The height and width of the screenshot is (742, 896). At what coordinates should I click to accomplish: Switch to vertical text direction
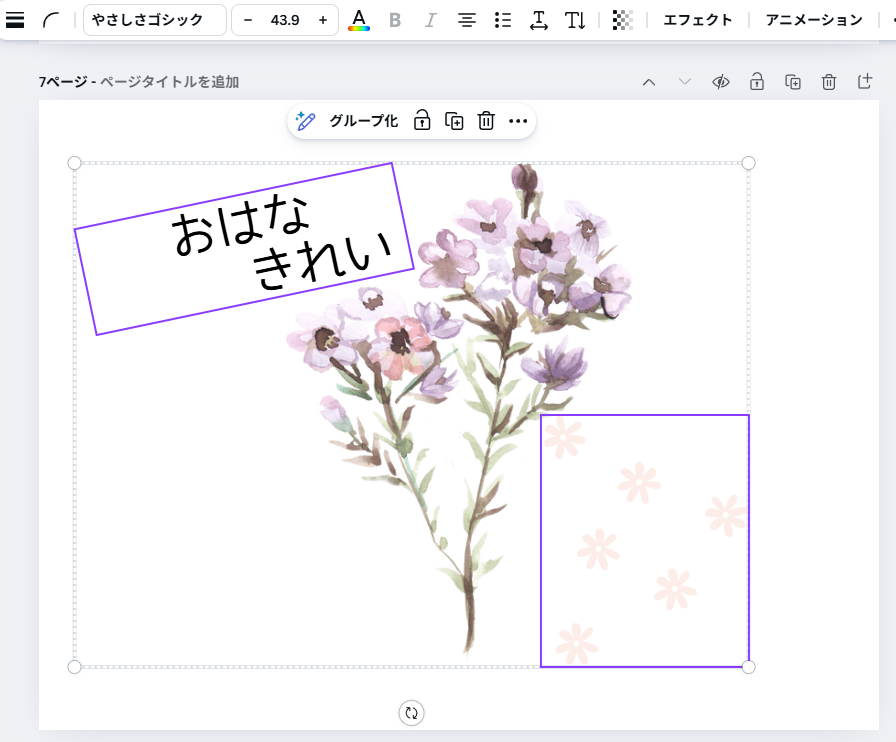(575, 20)
